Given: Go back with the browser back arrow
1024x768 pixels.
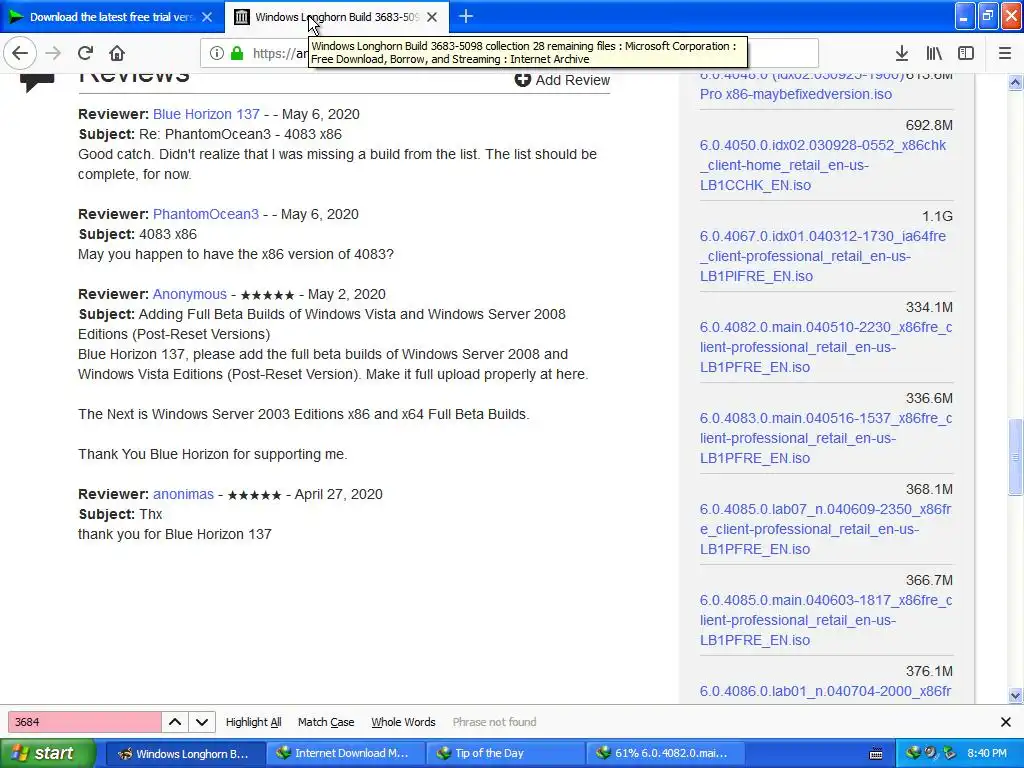Looking at the screenshot, I should (20, 53).
